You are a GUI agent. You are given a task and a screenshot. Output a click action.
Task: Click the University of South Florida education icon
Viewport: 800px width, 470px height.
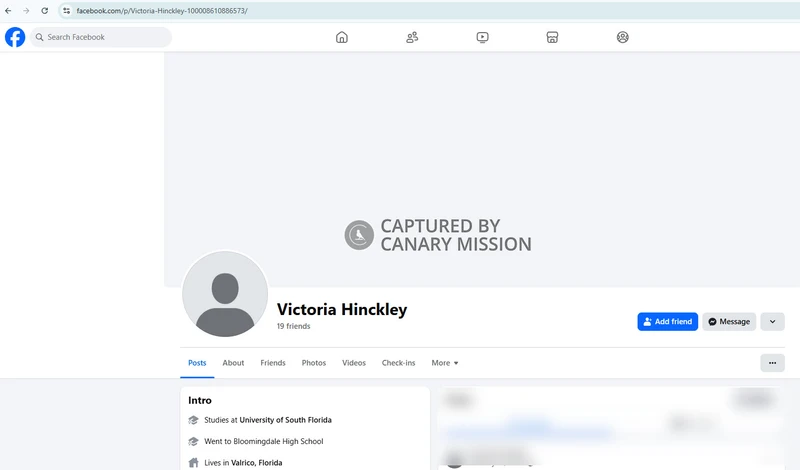pos(193,420)
